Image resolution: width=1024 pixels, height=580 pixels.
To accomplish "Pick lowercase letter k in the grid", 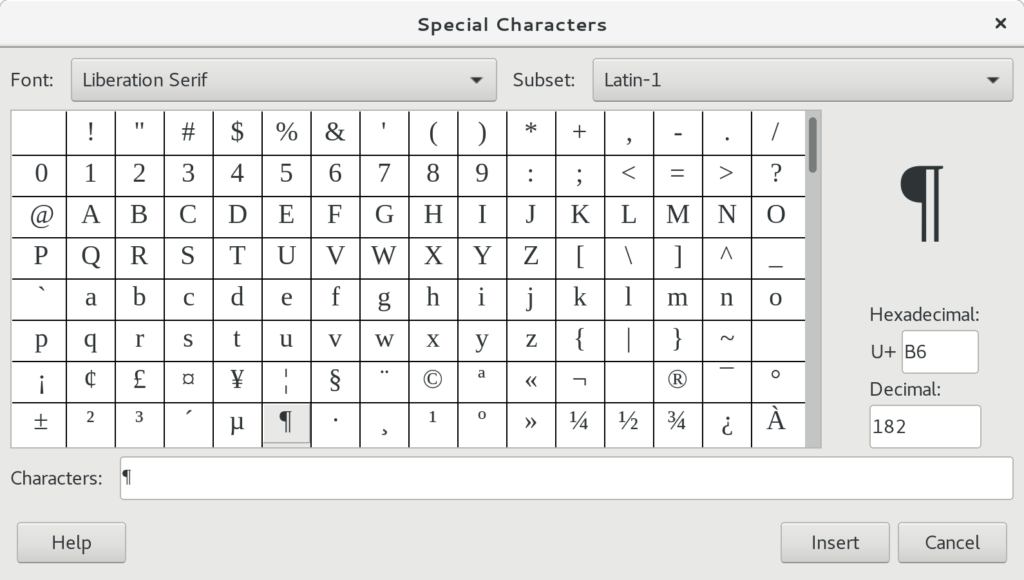I will tap(580, 299).
